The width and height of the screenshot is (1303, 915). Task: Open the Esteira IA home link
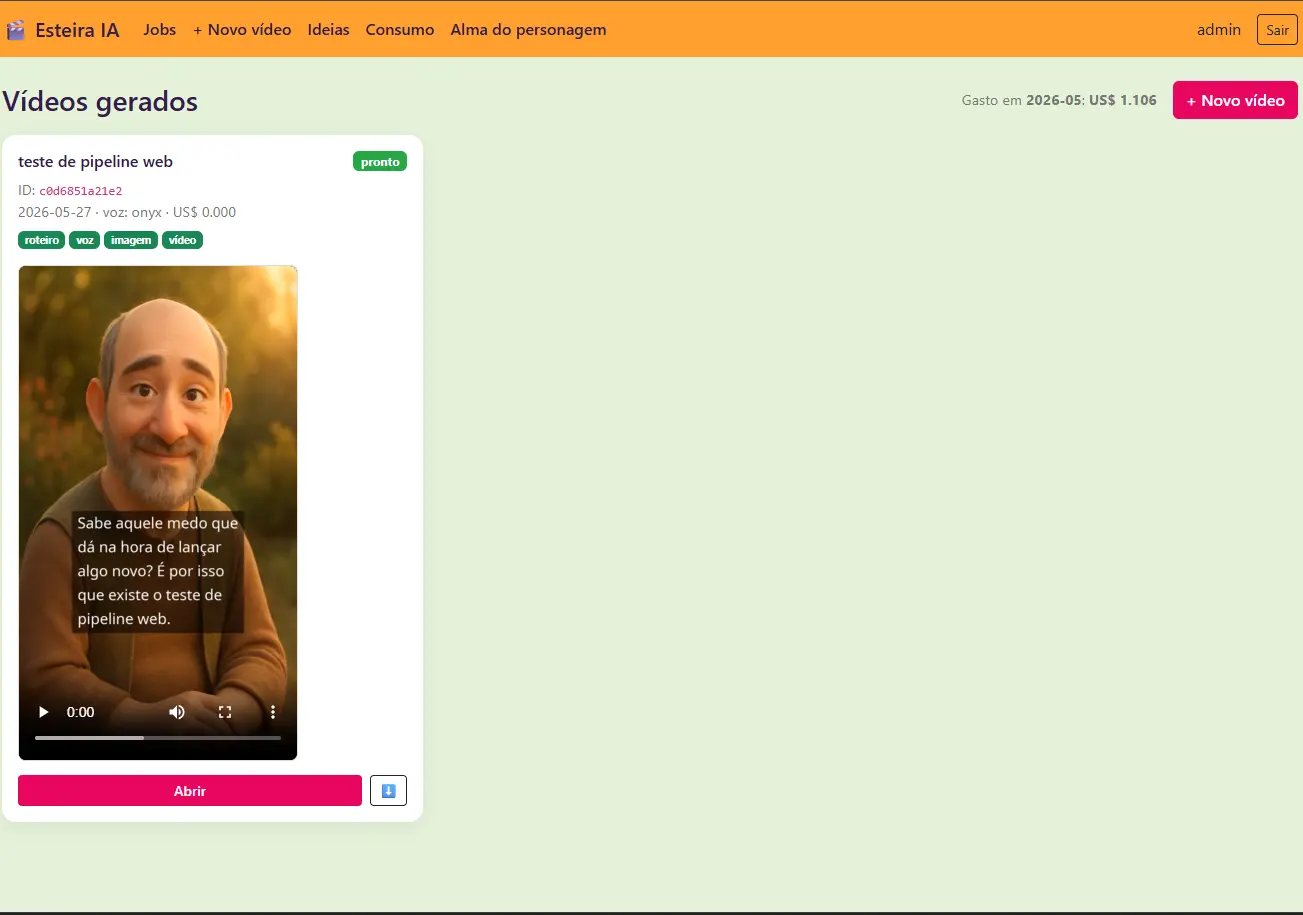pos(63,30)
